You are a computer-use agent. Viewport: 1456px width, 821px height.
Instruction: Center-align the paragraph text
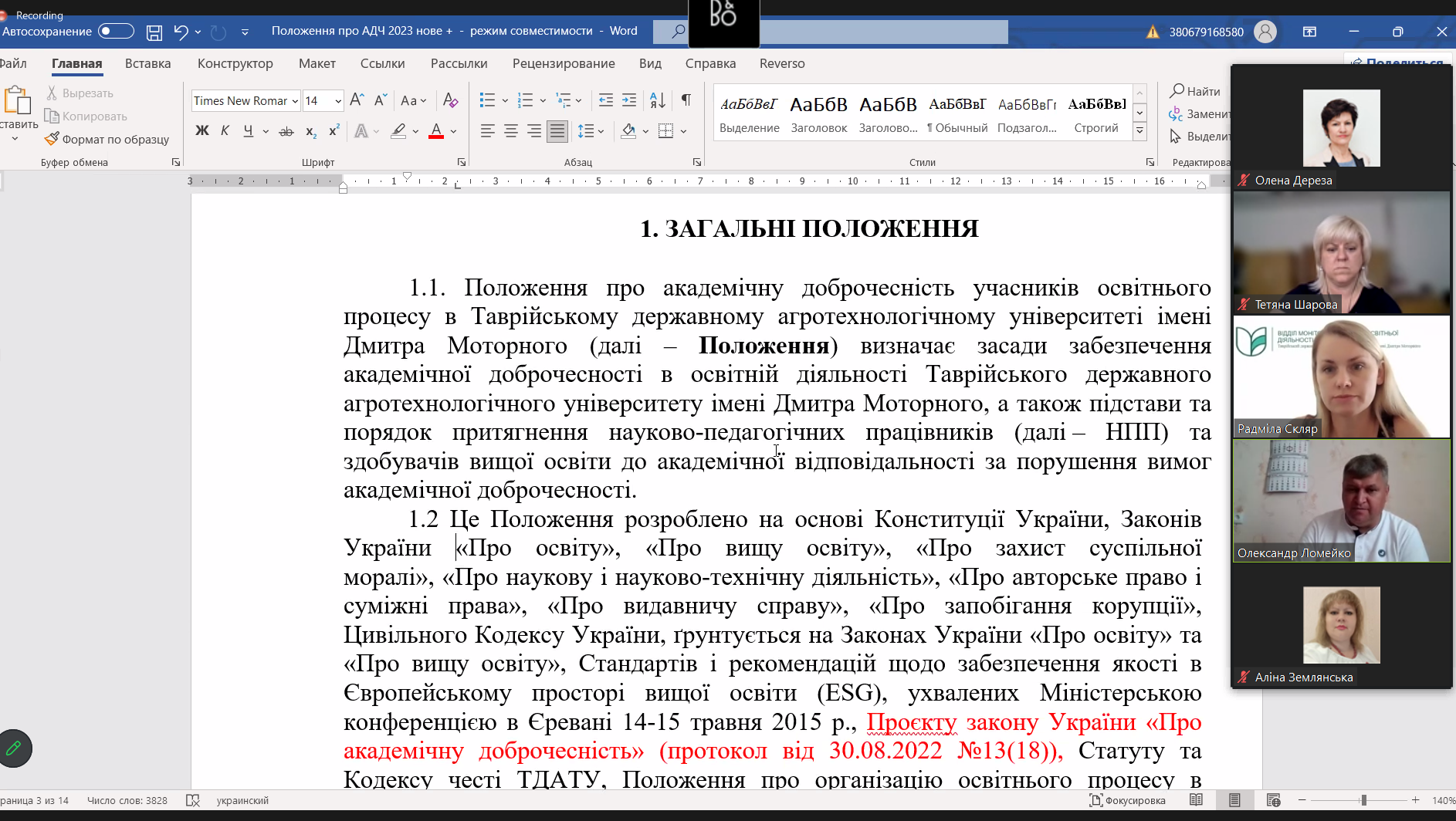tap(510, 132)
